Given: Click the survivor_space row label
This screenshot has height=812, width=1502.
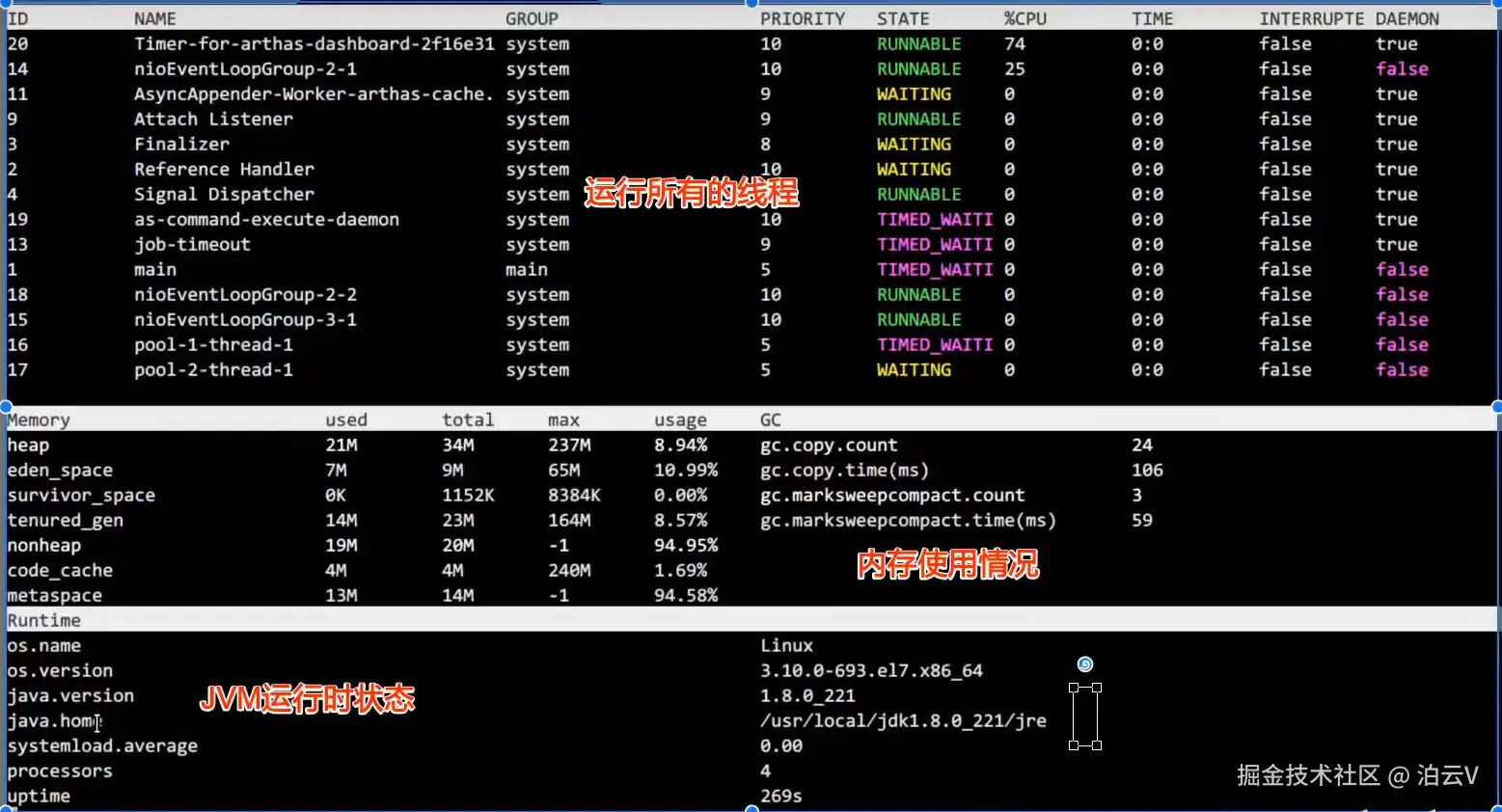Looking at the screenshot, I should pyautogui.click(x=81, y=495).
